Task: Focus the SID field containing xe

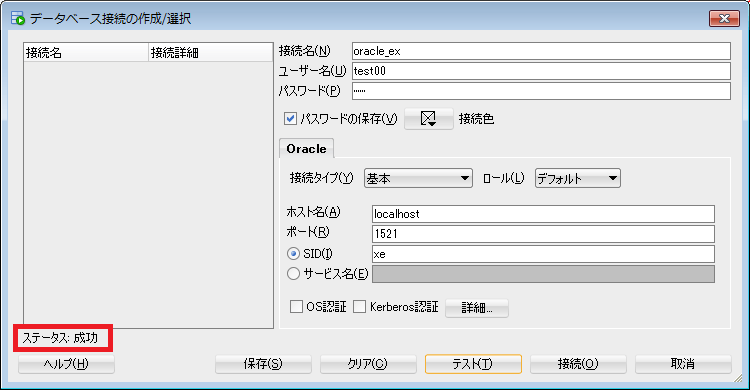Action: pyautogui.click(x=543, y=254)
